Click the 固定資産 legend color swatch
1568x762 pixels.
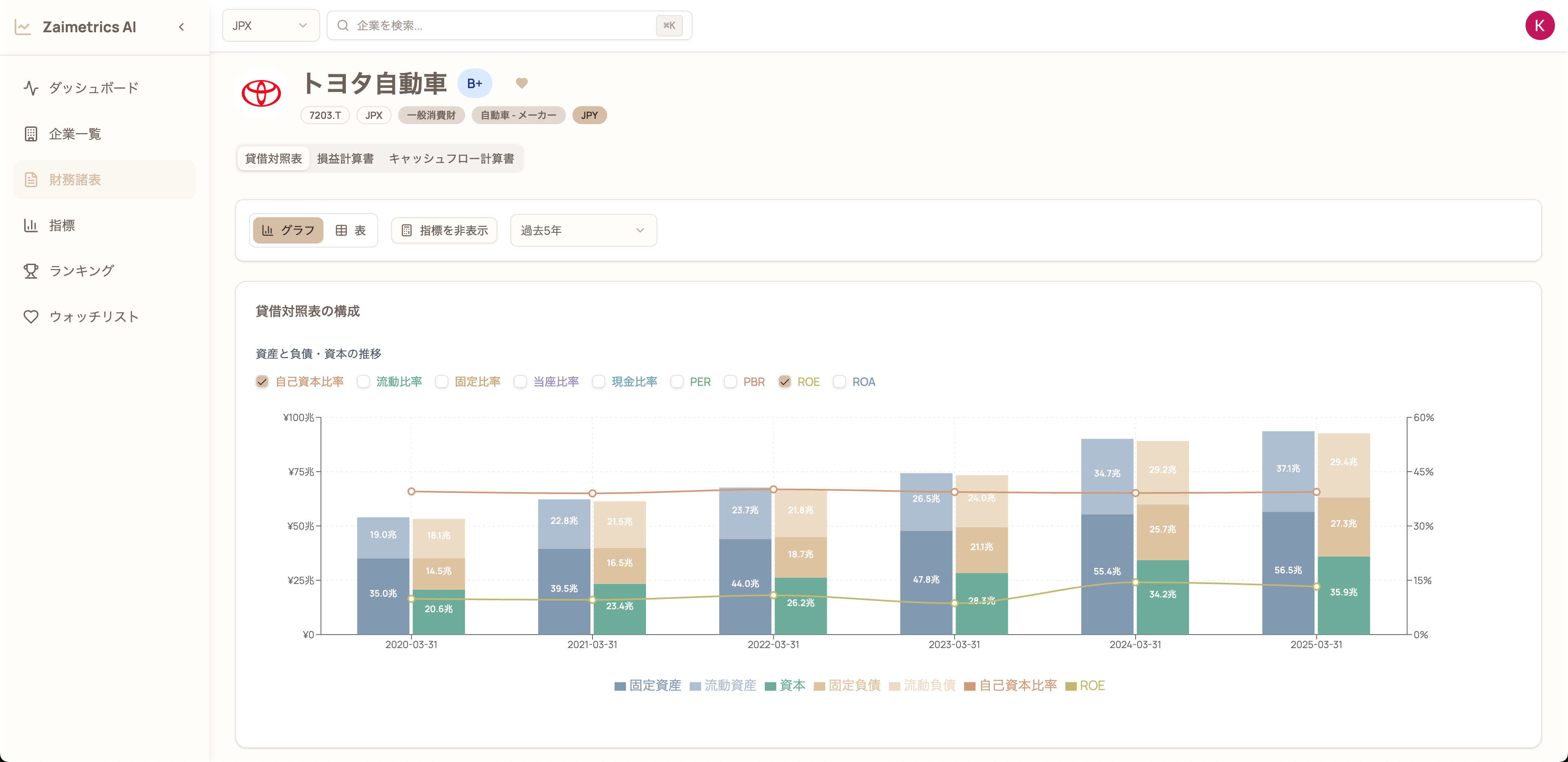coord(620,686)
